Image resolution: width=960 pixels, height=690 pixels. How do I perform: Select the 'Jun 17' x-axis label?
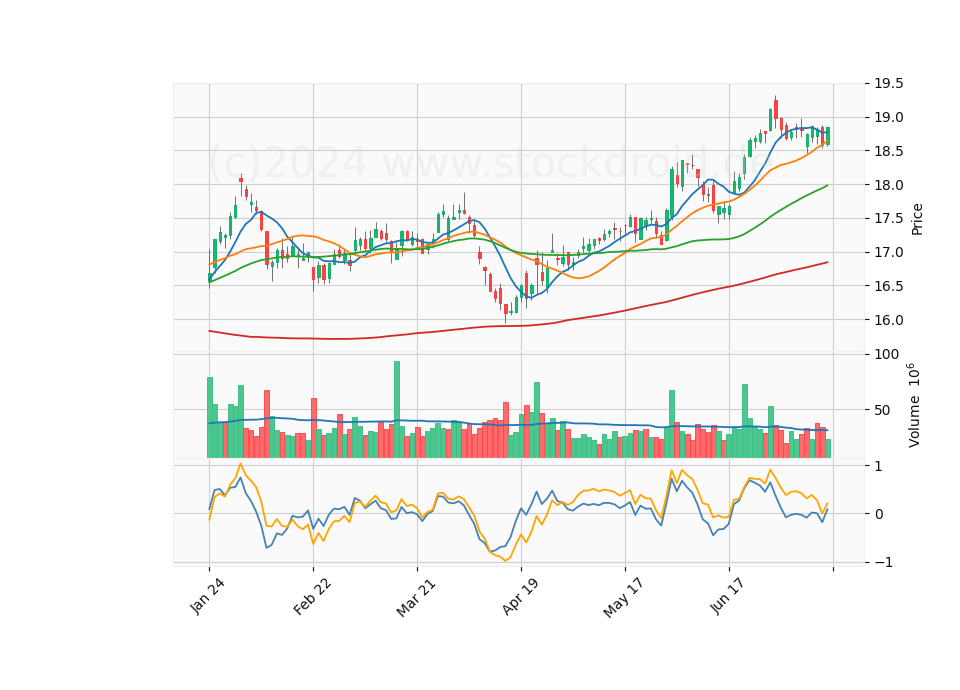pos(727,596)
